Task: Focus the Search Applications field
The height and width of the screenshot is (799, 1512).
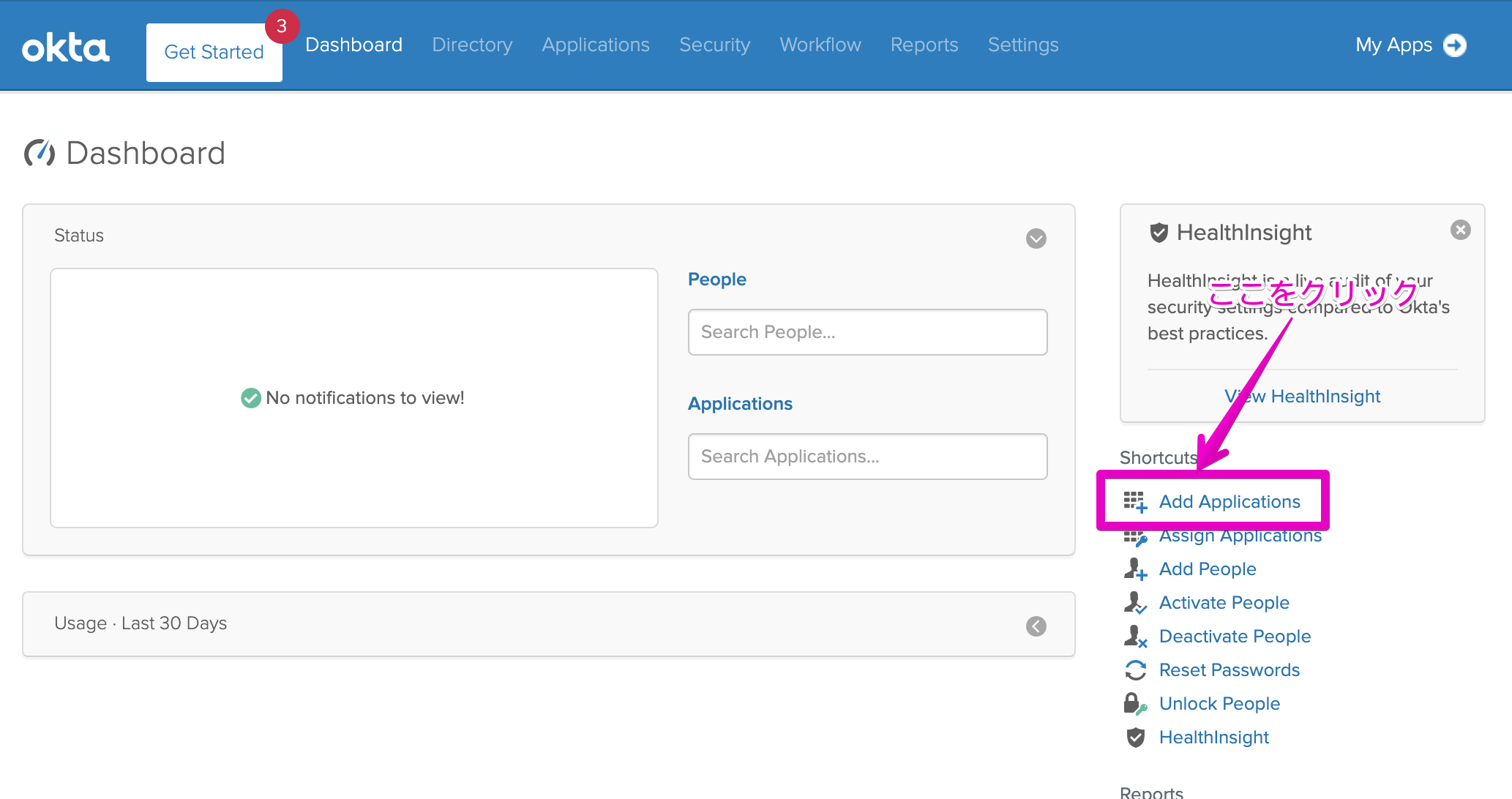Action: 867,457
